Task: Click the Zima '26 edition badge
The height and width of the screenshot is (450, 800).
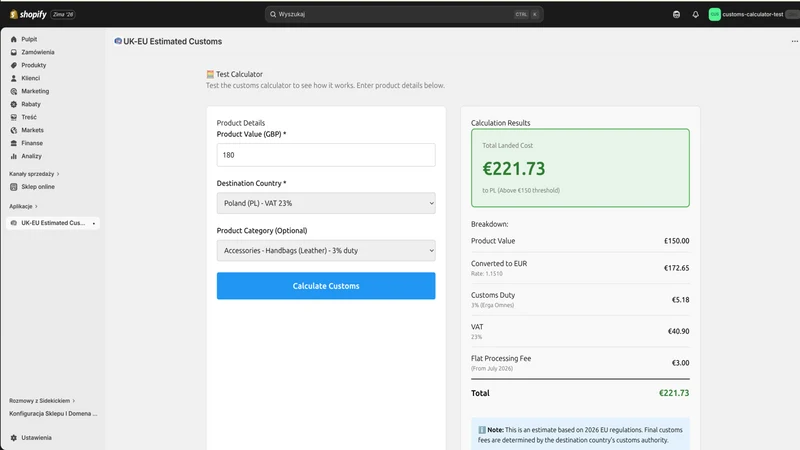Action: coord(63,14)
